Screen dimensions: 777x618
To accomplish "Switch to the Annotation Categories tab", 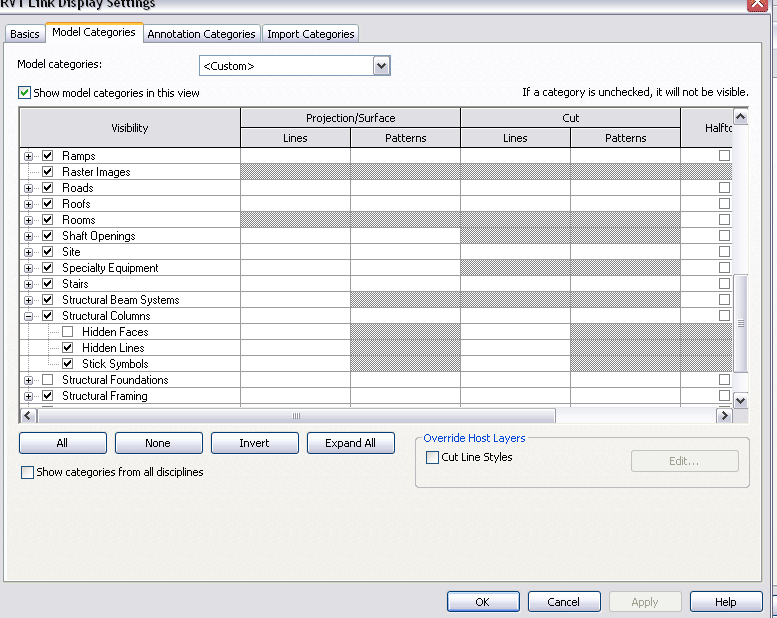I will (x=201, y=34).
